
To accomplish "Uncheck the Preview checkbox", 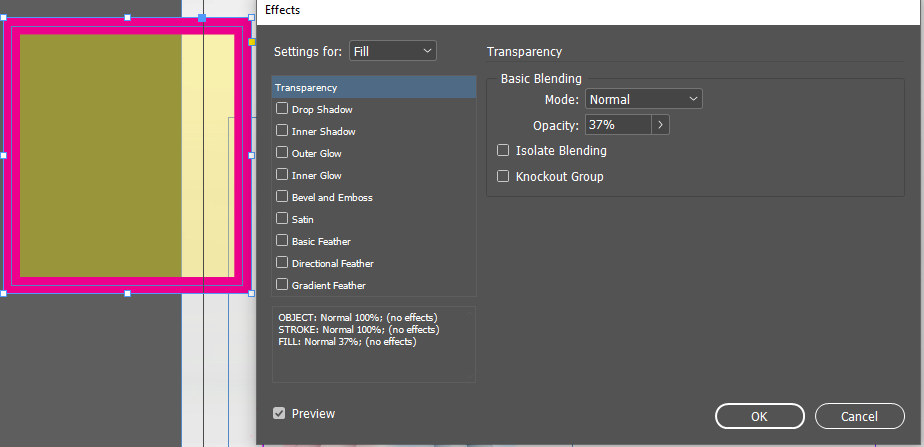I will (279, 413).
